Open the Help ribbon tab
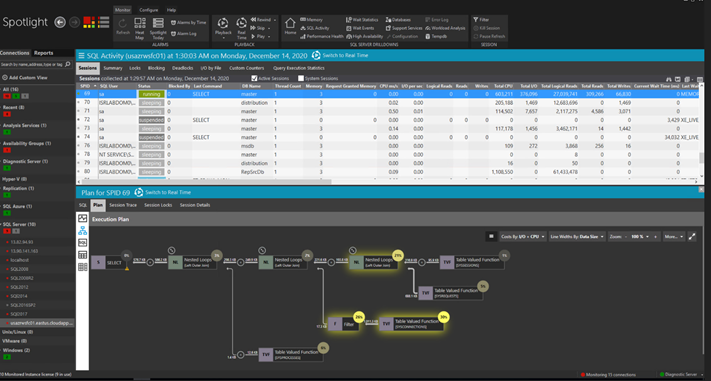This screenshot has width=711, height=381. coord(171,10)
